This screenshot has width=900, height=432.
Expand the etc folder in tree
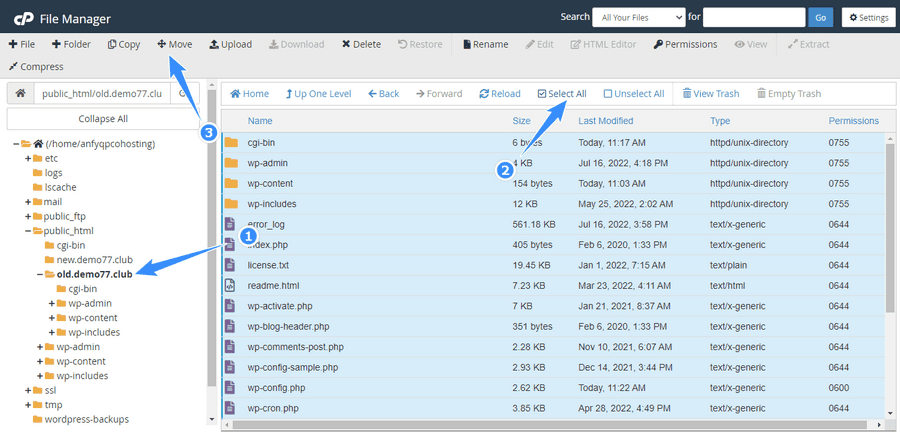pos(28,158)
